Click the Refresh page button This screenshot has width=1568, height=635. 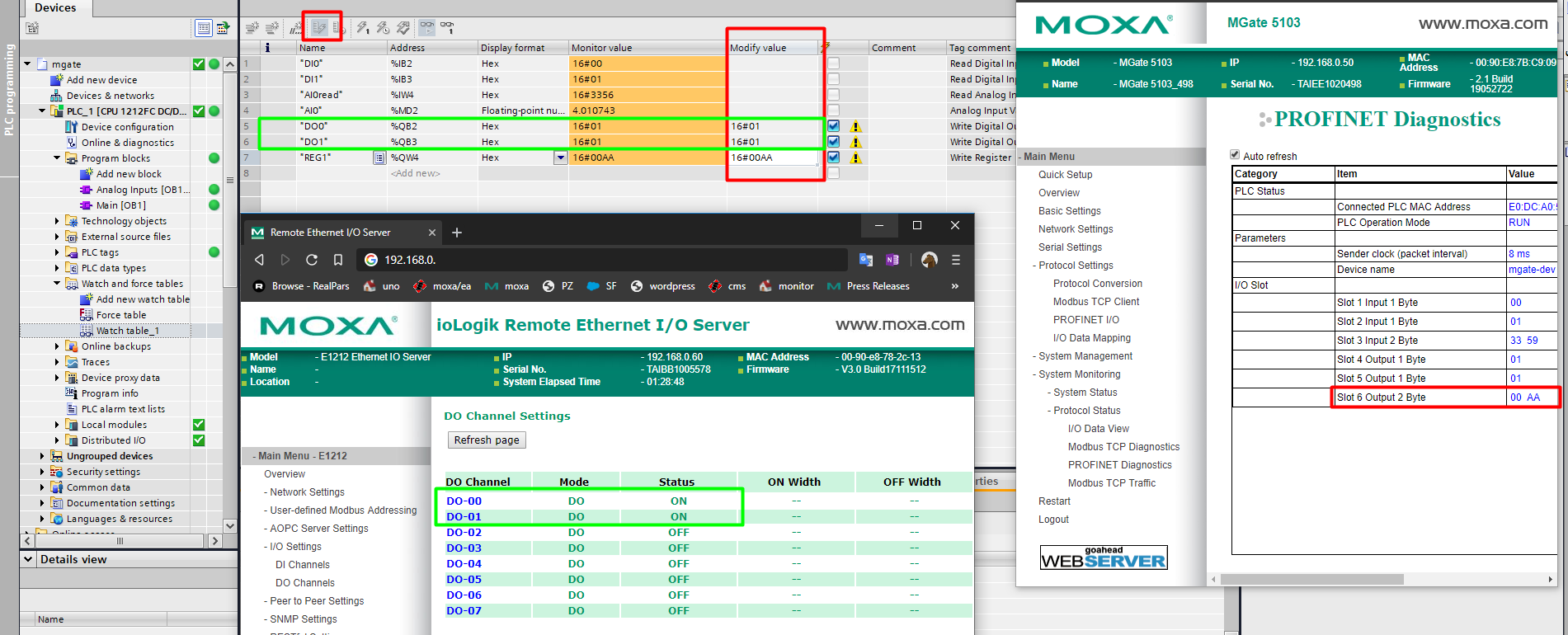pyautogui.click(x=487, y=440)
